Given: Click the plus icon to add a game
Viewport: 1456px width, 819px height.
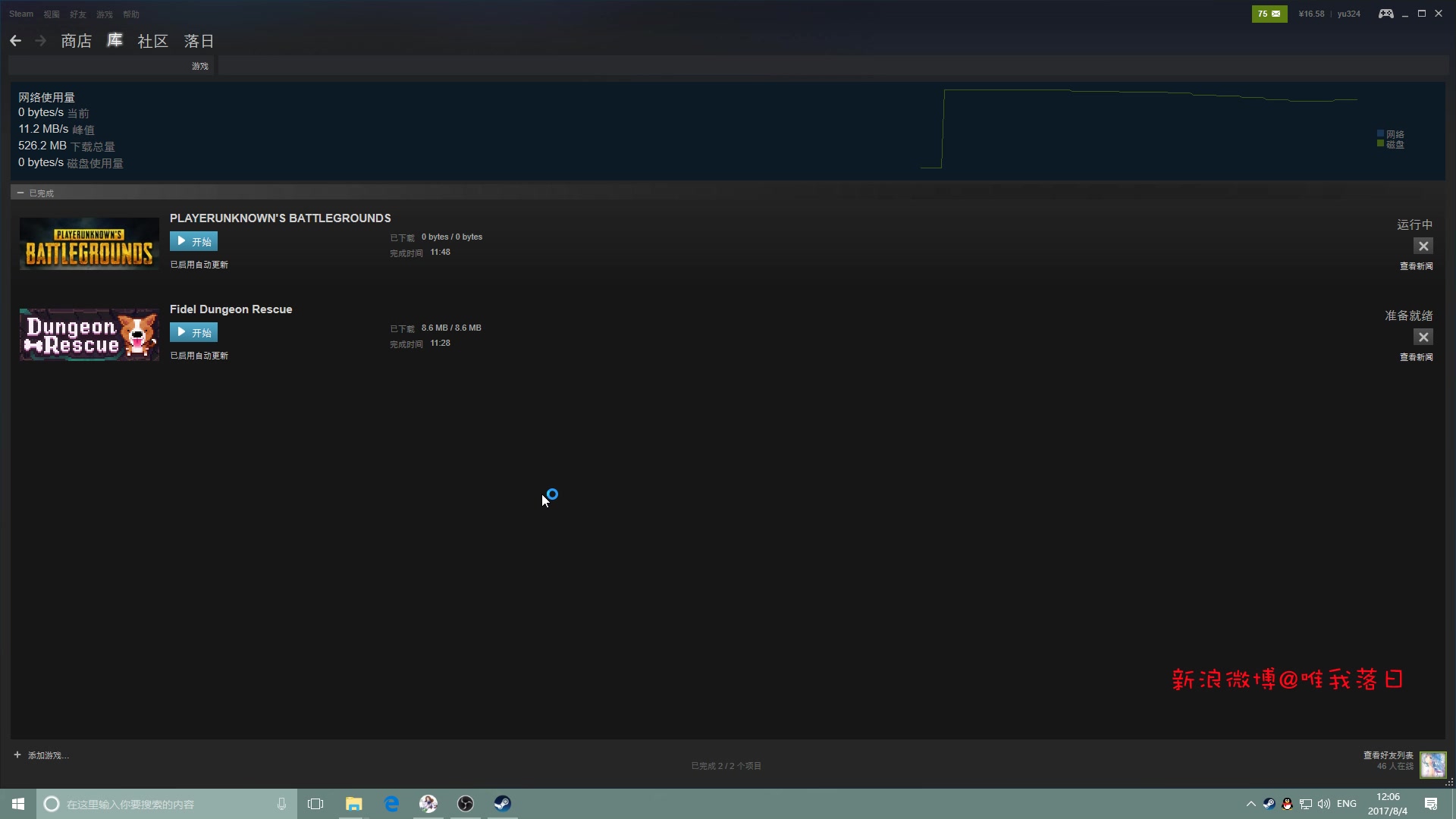Looking at the screenshot, I should [x=17, y=755].
